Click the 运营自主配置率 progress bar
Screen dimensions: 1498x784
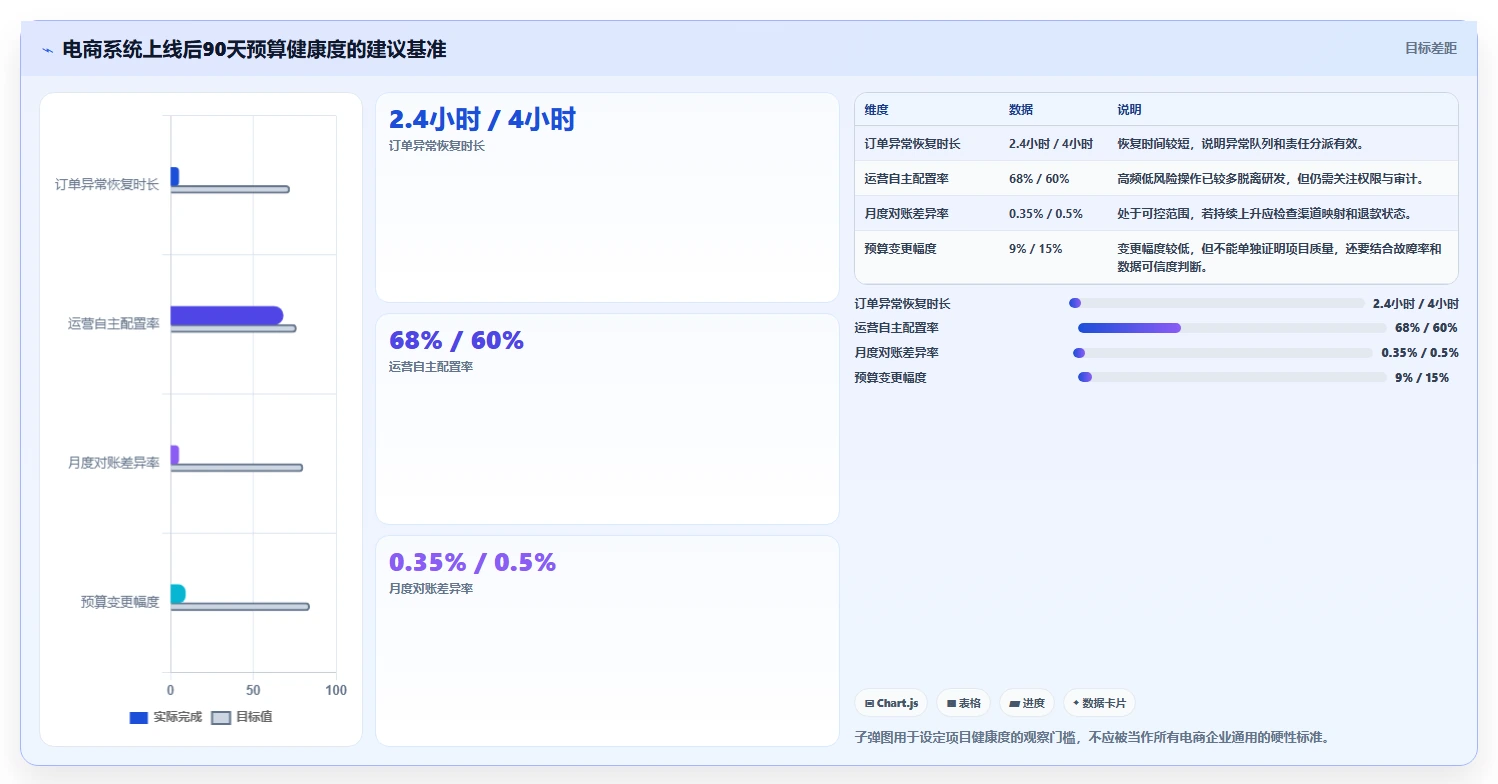pyautogui.click(x=1232, y=328)
